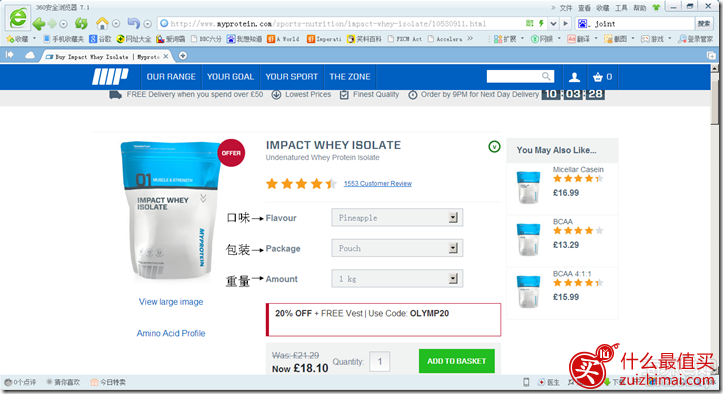Viewport: 723px width, 394px height.
Task: Click the green V vegetarian badge
Action: point(494,147)
